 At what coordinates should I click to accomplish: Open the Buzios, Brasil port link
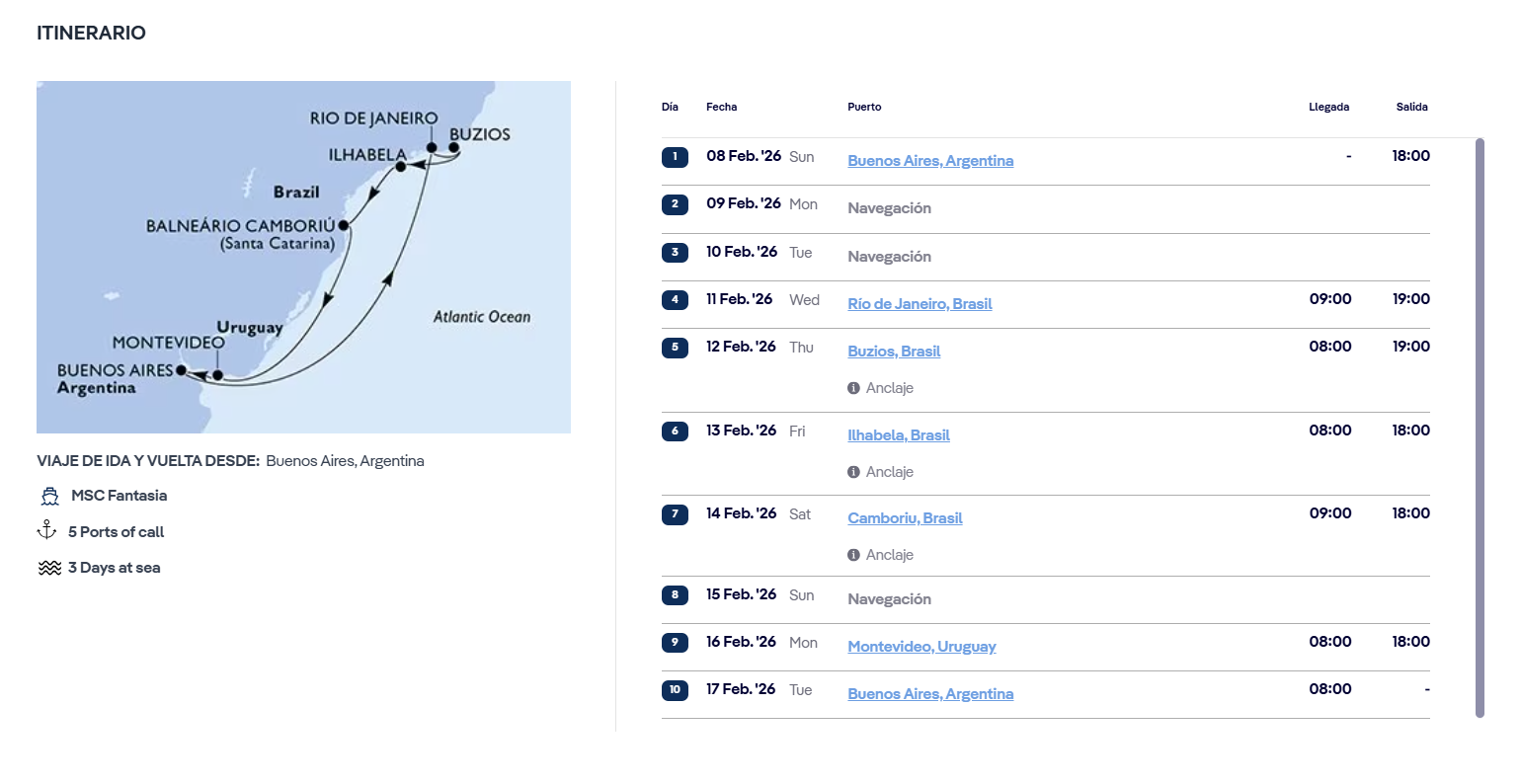894,352
